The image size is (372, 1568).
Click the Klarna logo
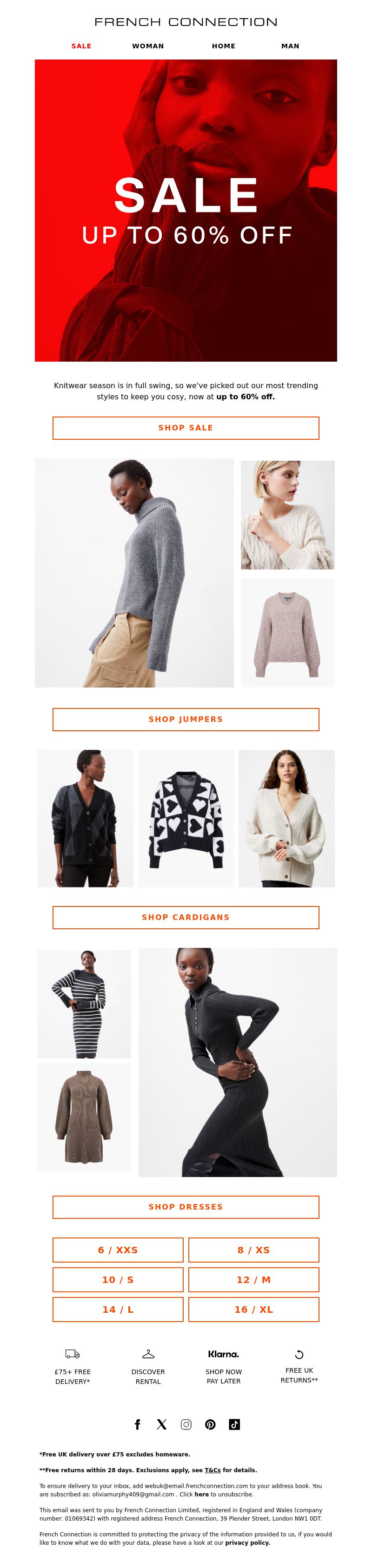(x=224, y=1354)
